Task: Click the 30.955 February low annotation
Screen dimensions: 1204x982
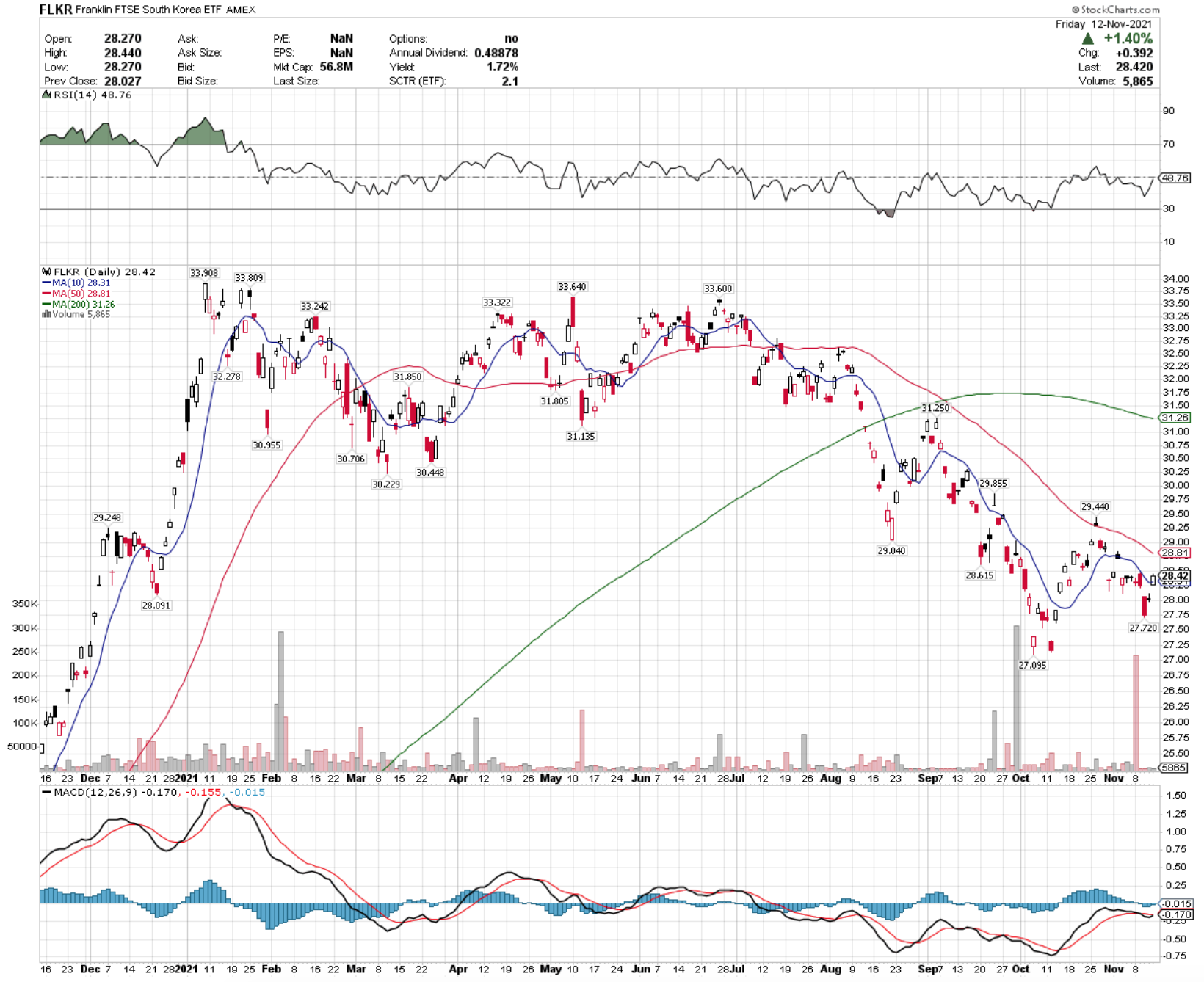Action: [x=266, y=445]
